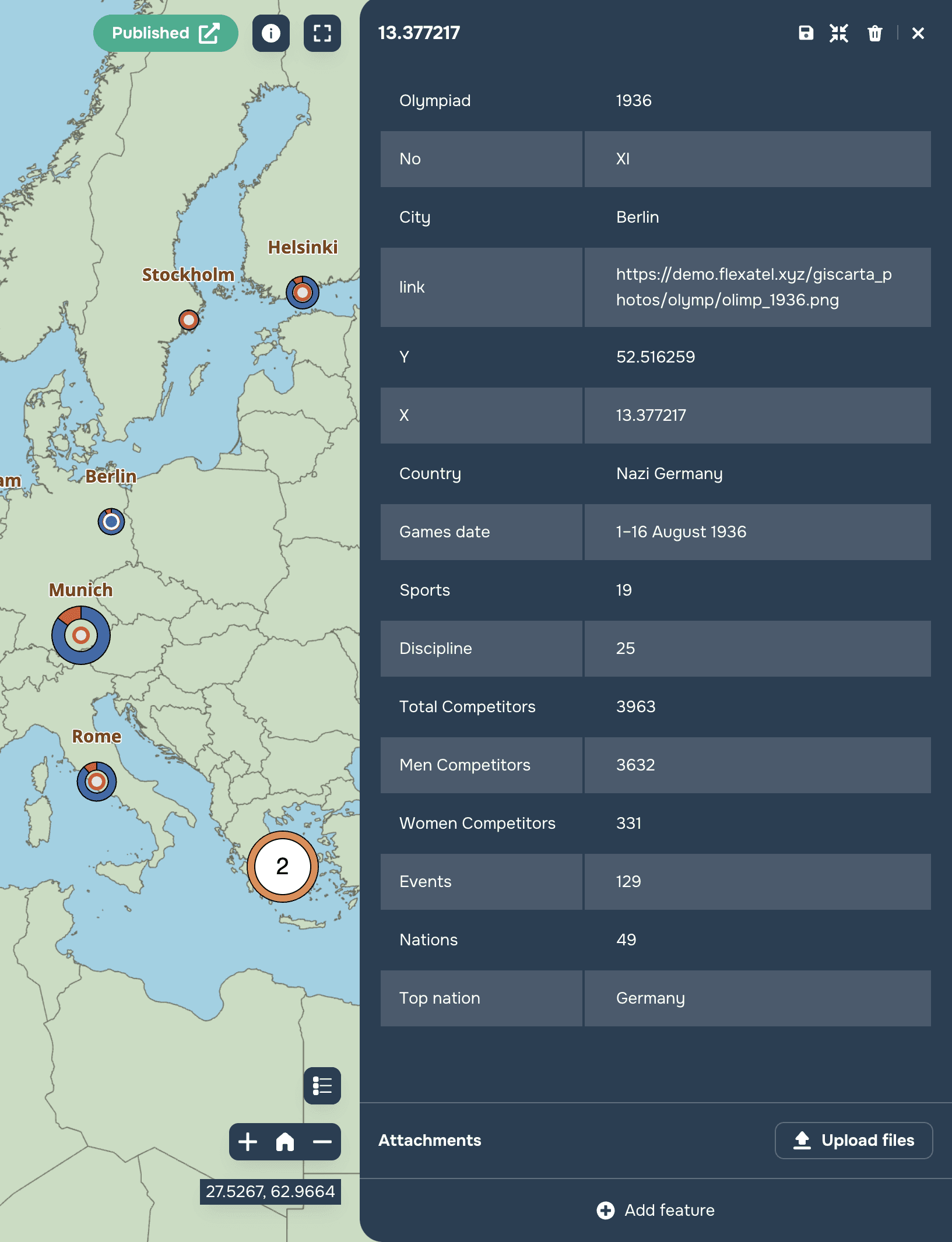
Task: Select the Rome map marker
Action: pyautogui.click(x=97, y=782)
